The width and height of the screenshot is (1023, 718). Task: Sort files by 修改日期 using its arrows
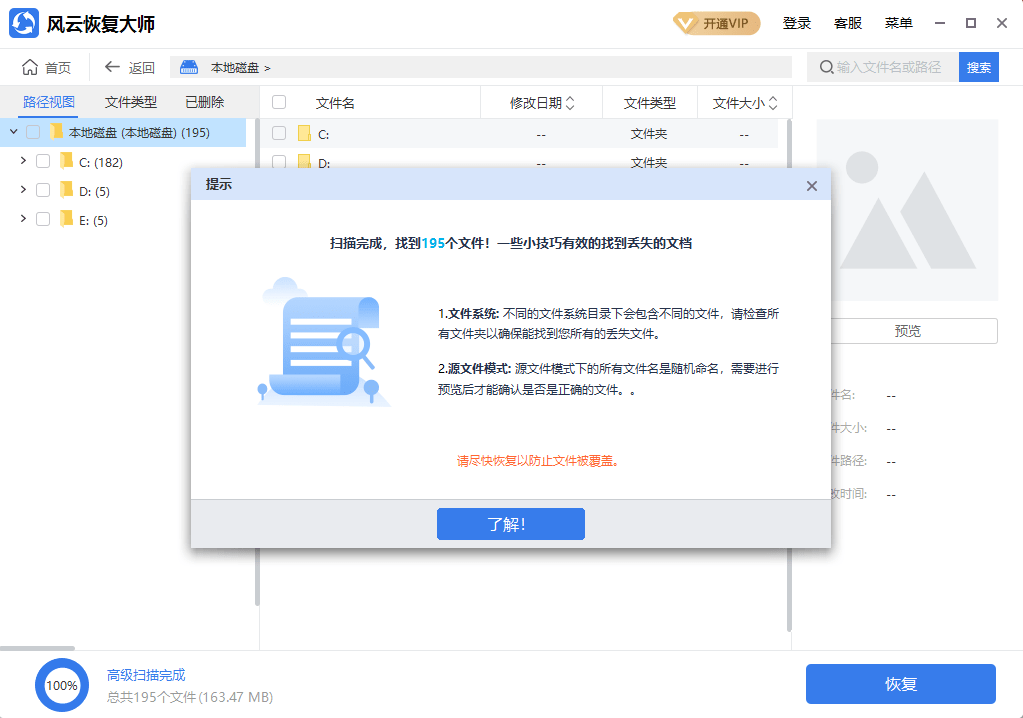pos(568,102)
